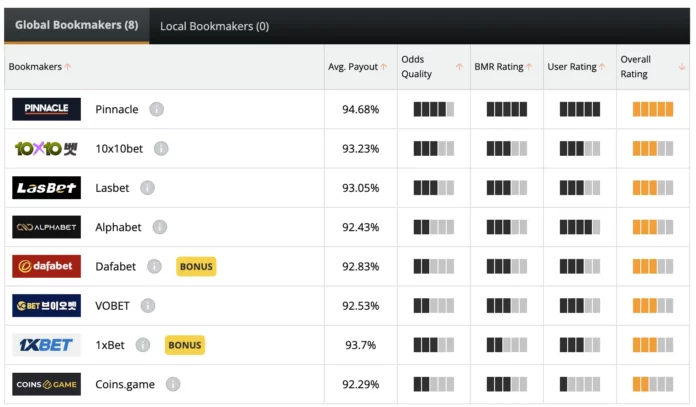Sort by Avg. Payout column arrow
The width and height of the screenshot is (696, 407).
tap(384, 67)
